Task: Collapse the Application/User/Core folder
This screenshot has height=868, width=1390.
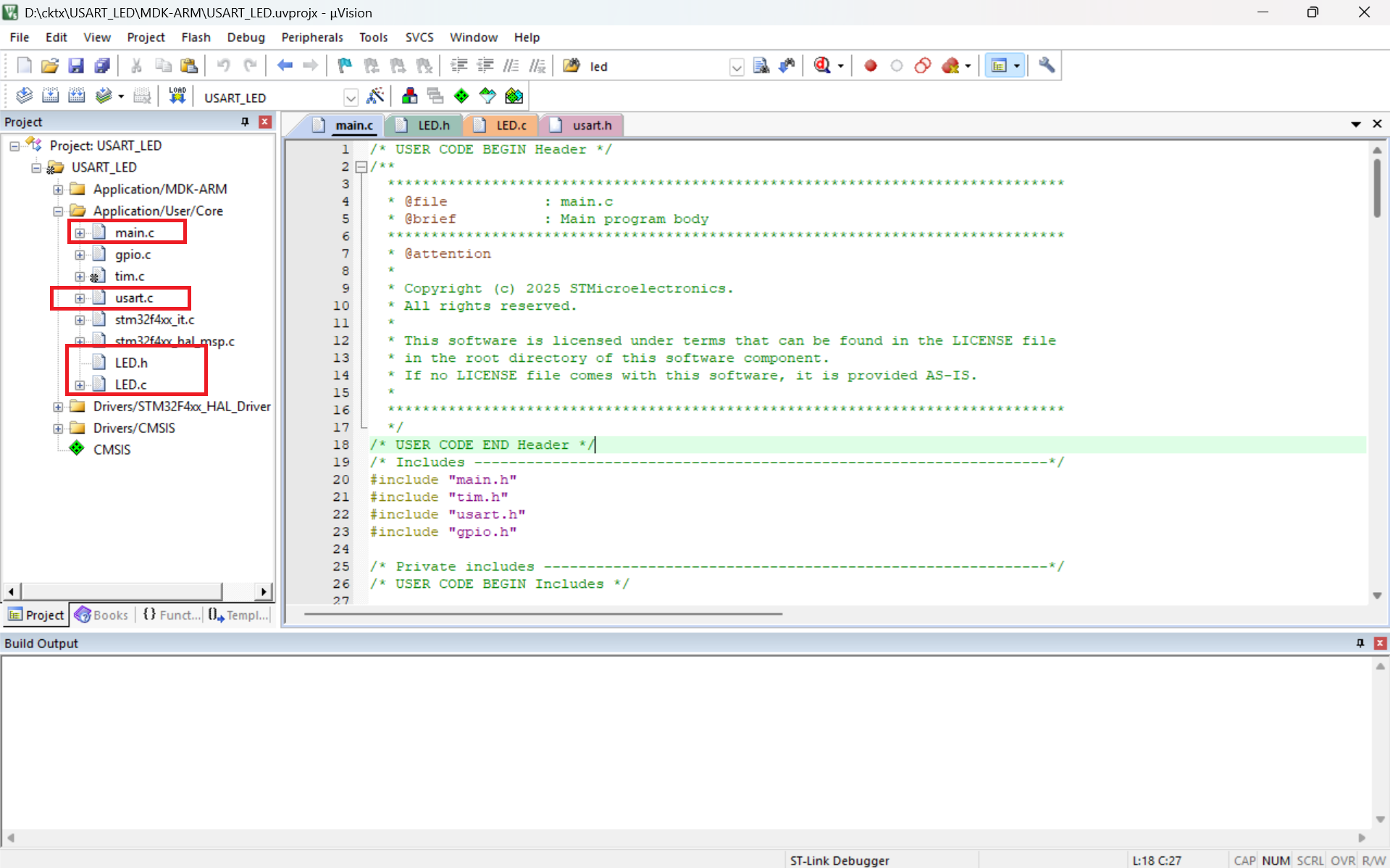Action: pos(58,211)
